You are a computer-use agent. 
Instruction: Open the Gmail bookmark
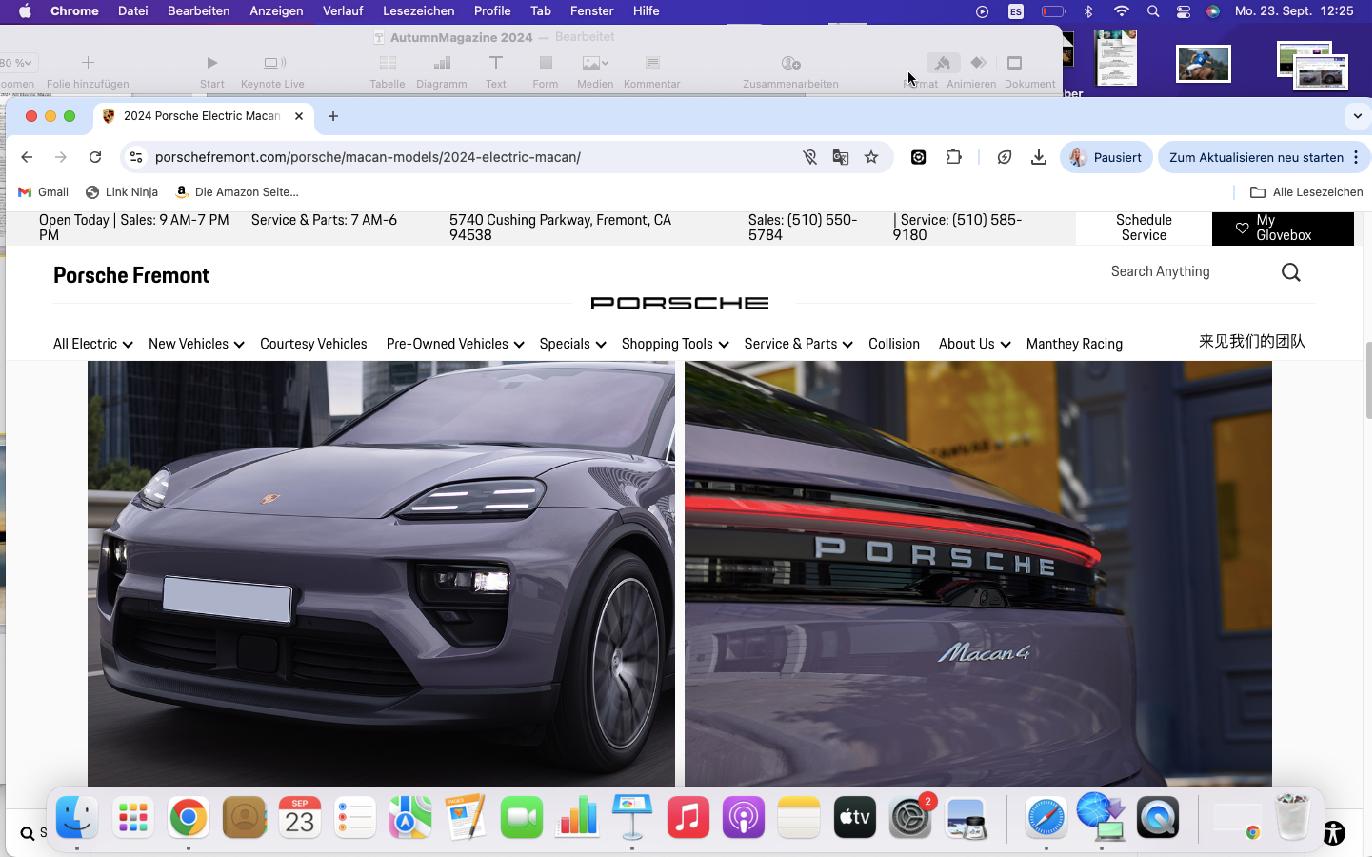[x=44, y=192]
